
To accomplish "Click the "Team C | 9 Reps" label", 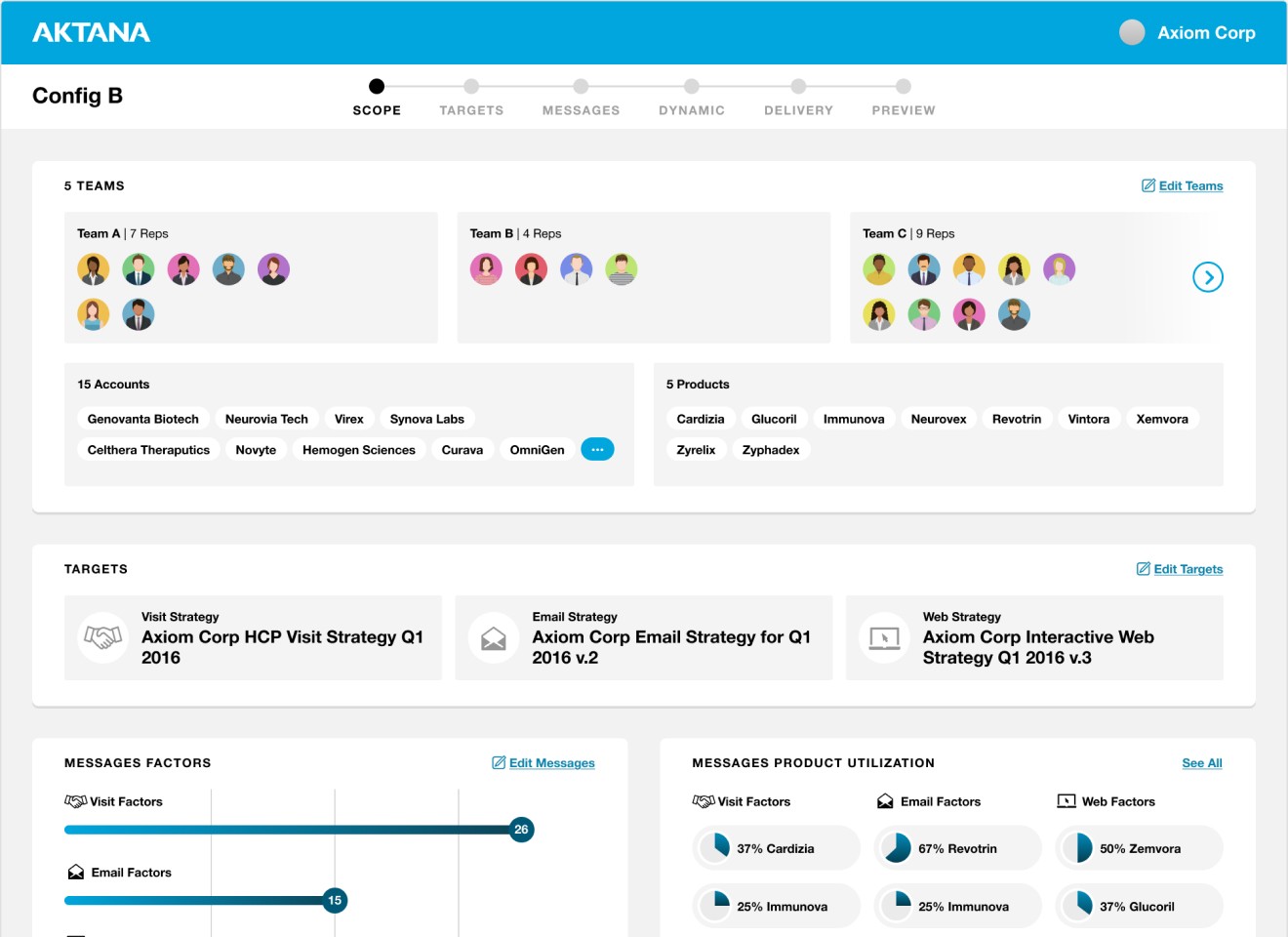I will point(908,233).
